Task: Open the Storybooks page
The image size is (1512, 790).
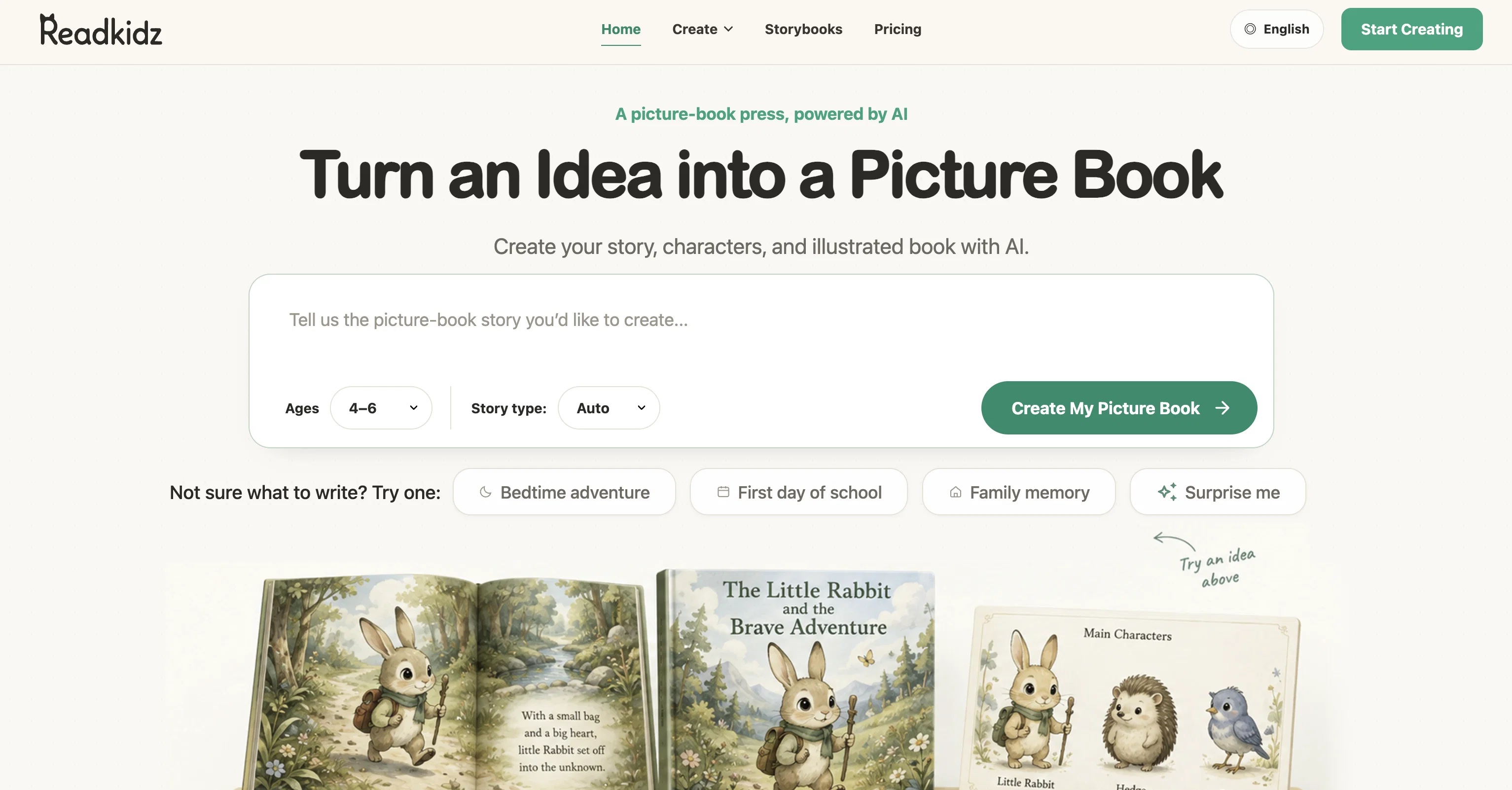Action: (x=803, y=29)
